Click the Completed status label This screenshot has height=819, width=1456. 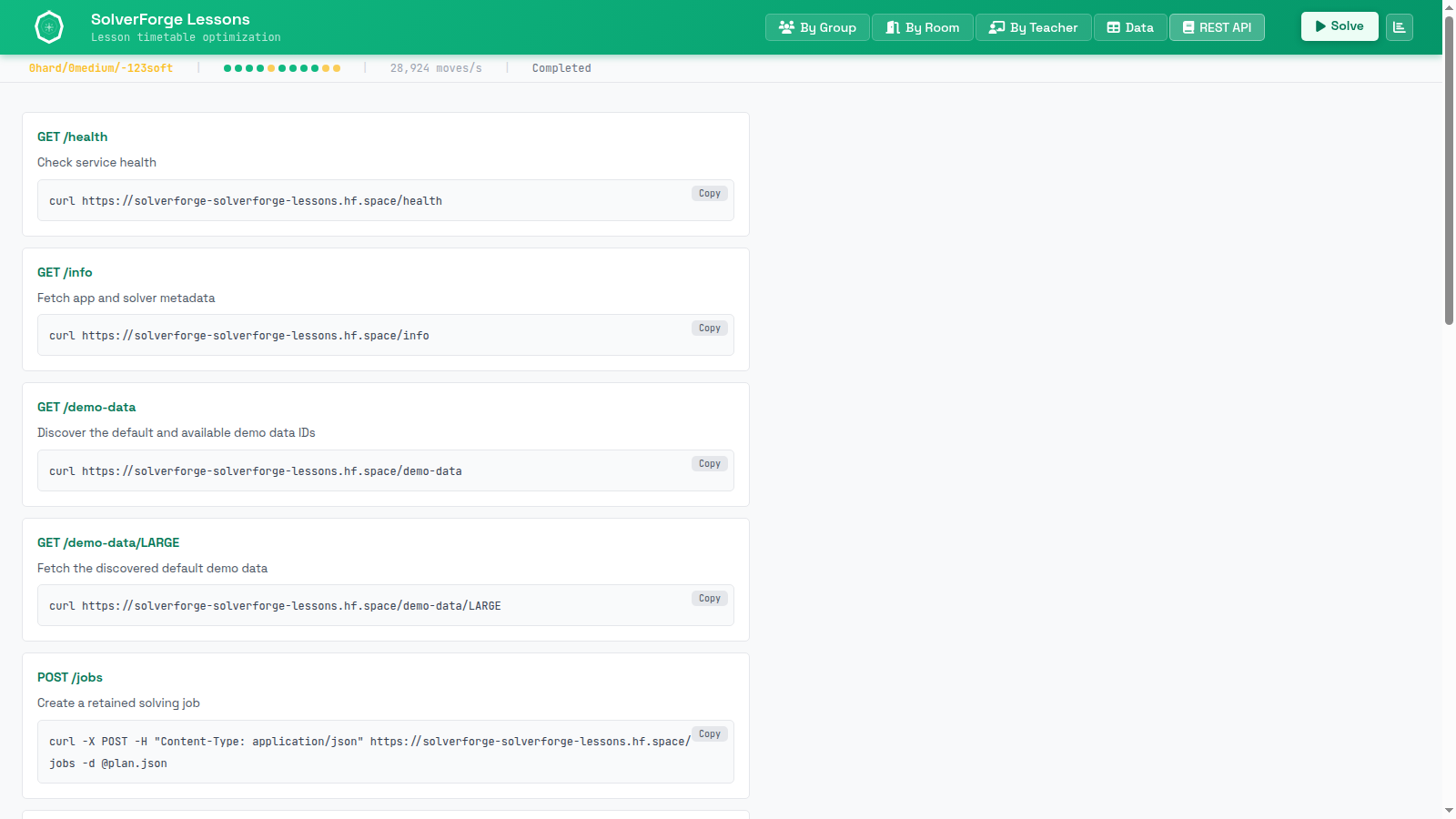pyautogui.click(x=561, y=68)
